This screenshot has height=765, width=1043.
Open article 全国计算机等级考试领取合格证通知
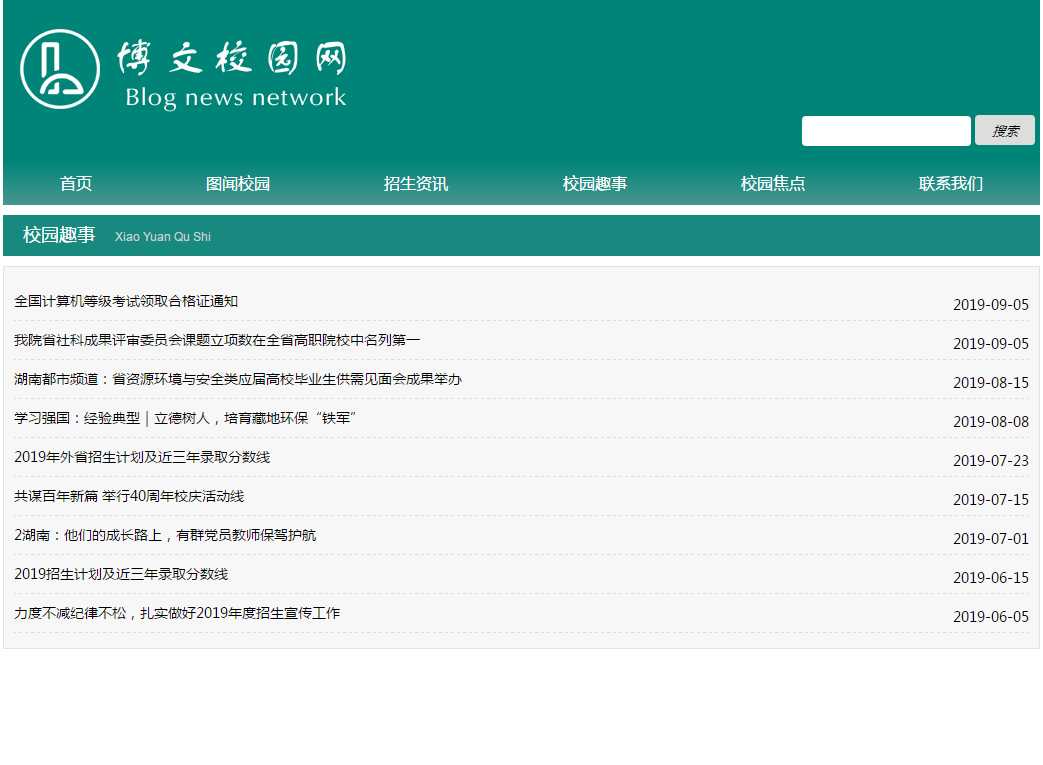point(126,302)
